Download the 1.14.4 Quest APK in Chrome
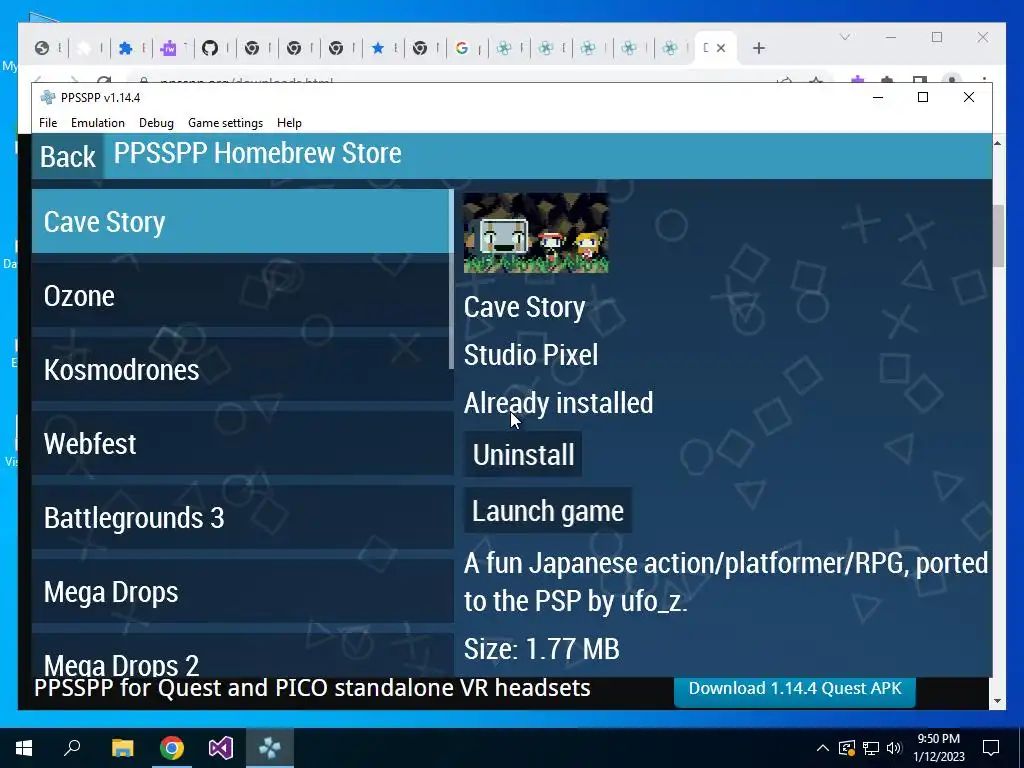This screenshot has width=1024, height=768. click(x=794, y=689)
